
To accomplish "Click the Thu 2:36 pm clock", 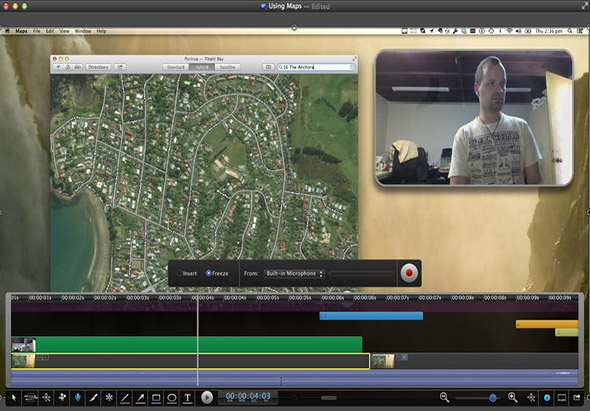I will click(x=549, y=31).
